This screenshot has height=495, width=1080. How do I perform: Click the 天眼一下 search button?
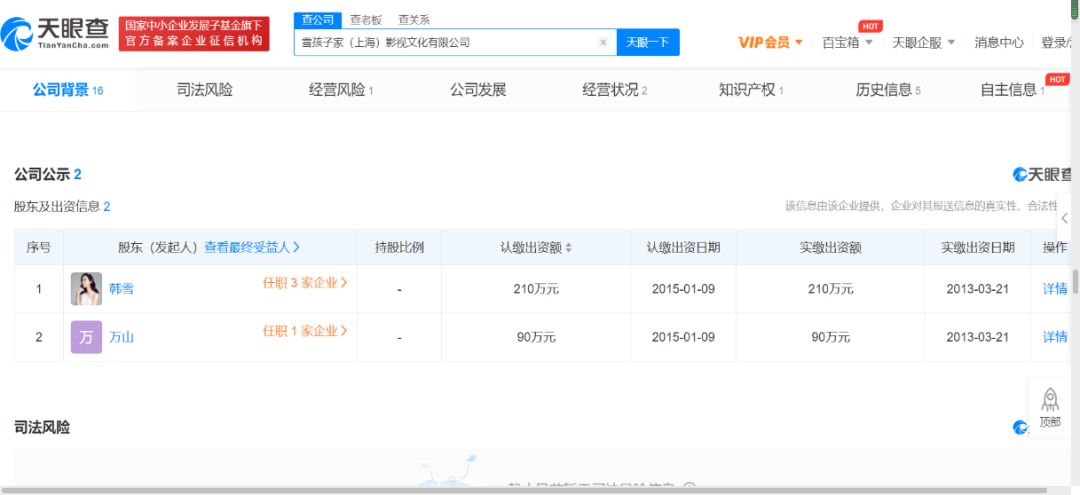point(647,42)
